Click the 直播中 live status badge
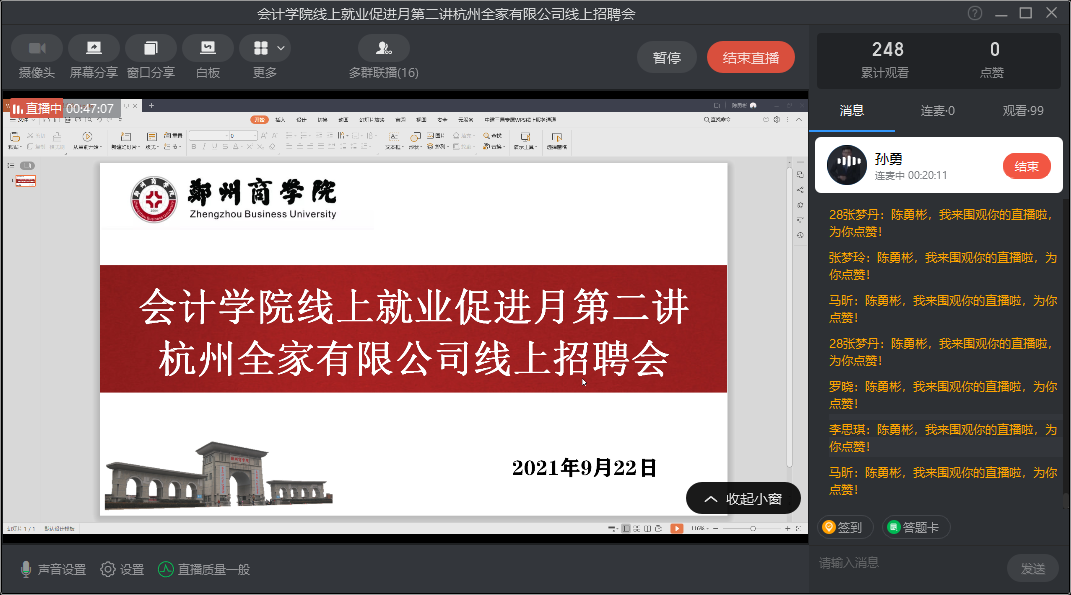Viewport: 1071px width, 595px height. point(37,108)
